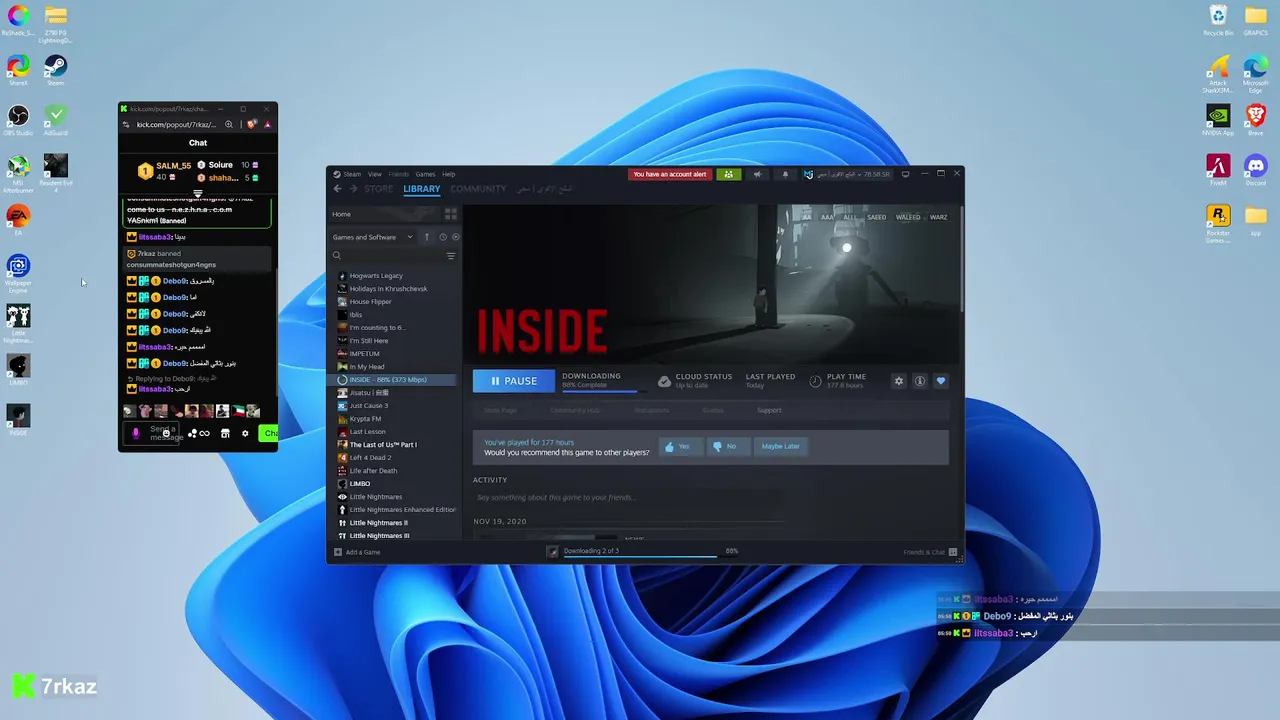1280x720 pixels.
Task: Show INSIDE game info icon
Action: pyautogui.click(x=919, y=381)
